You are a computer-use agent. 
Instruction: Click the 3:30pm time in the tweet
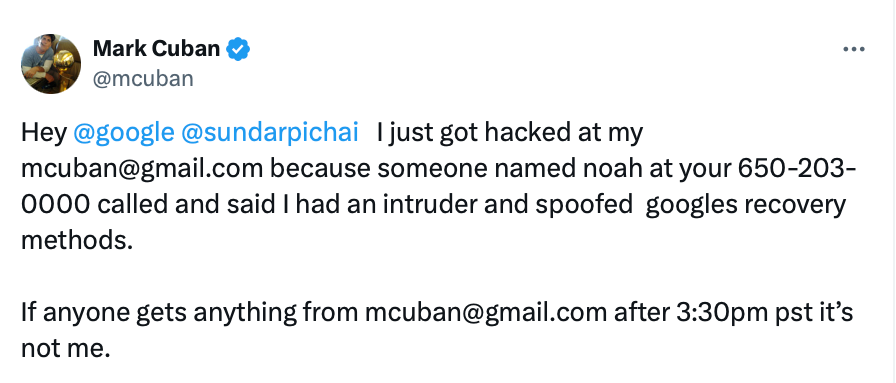tap(720, 313)
